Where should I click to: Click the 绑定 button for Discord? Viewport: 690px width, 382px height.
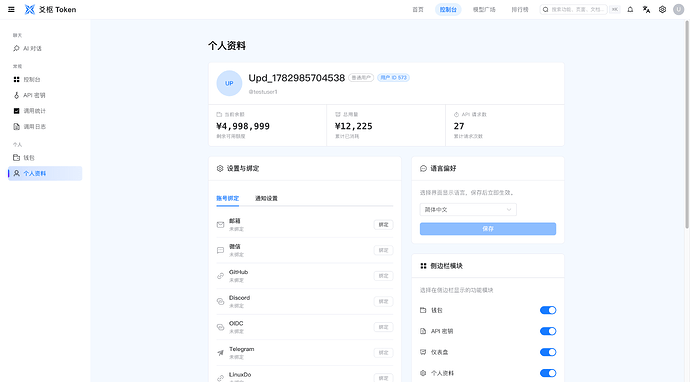point(383,301)
